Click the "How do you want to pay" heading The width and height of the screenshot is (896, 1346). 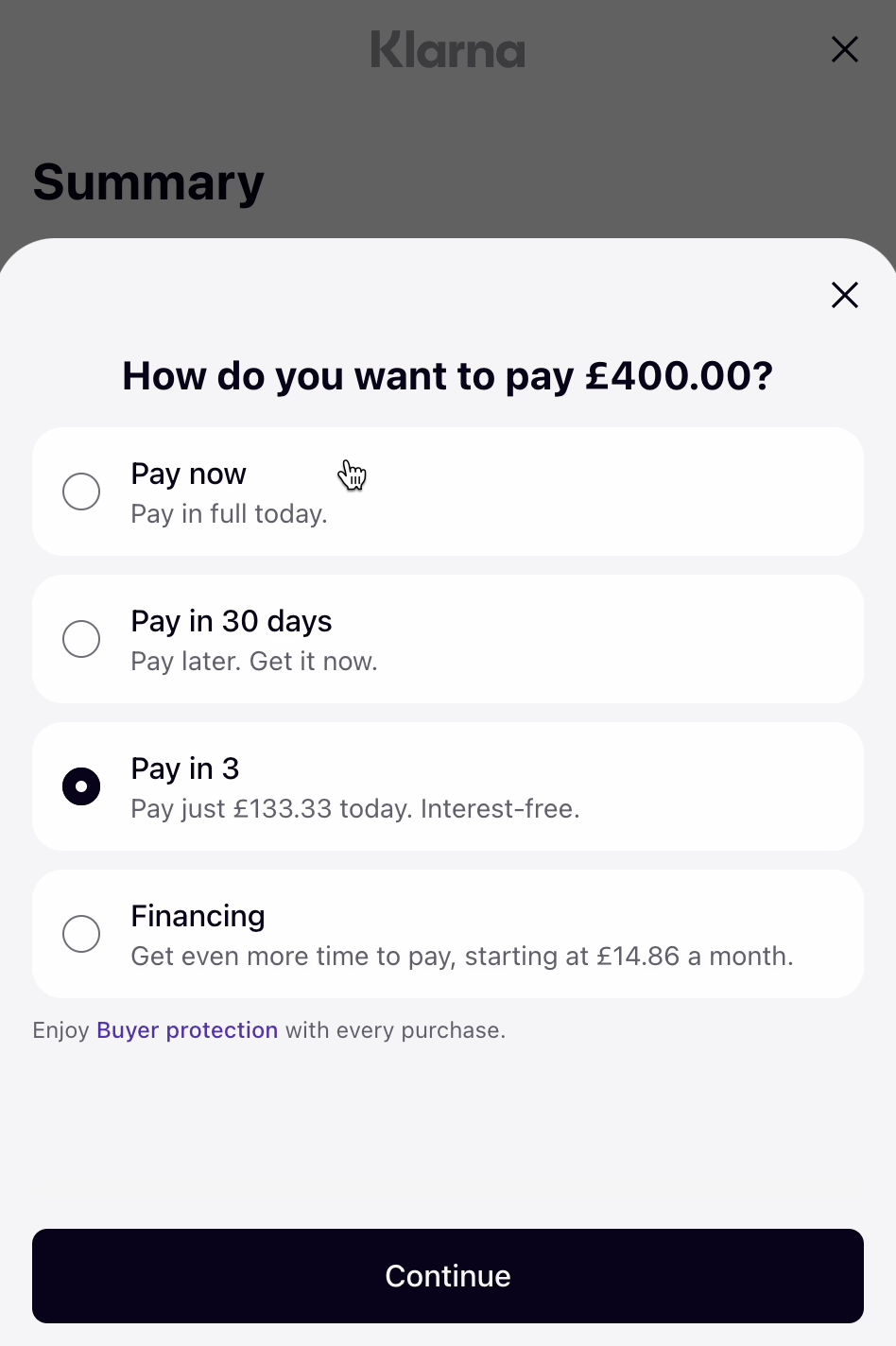coord(448,376)
